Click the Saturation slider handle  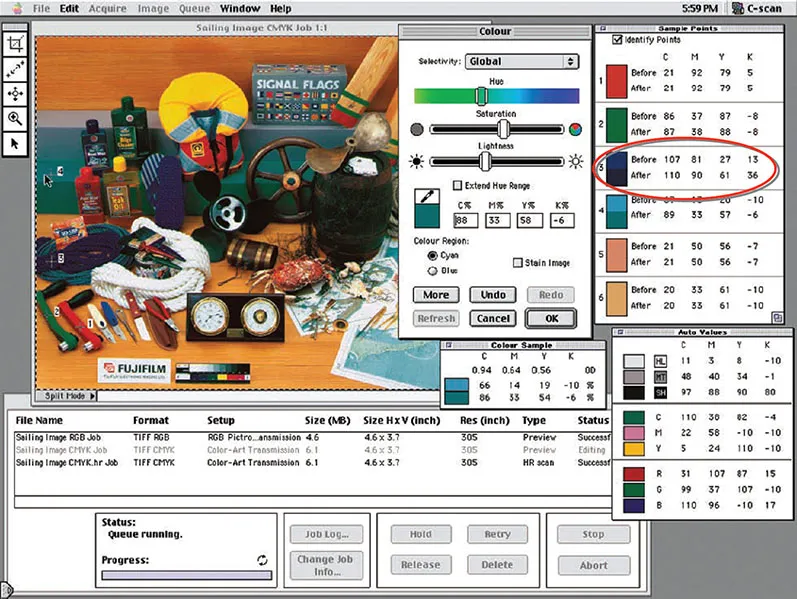[505, 129]
